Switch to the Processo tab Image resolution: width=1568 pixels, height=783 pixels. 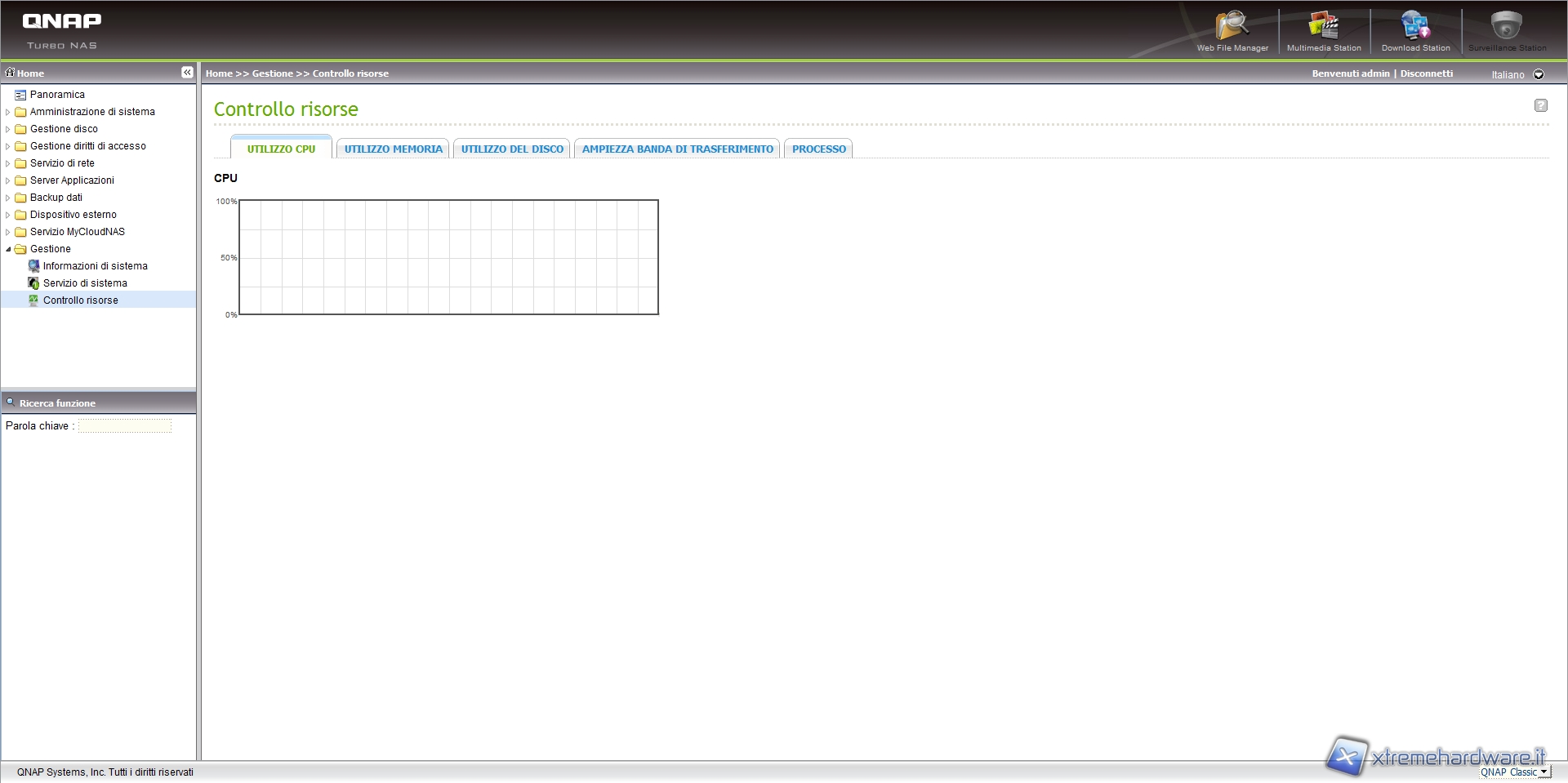(x=818, y=149)
